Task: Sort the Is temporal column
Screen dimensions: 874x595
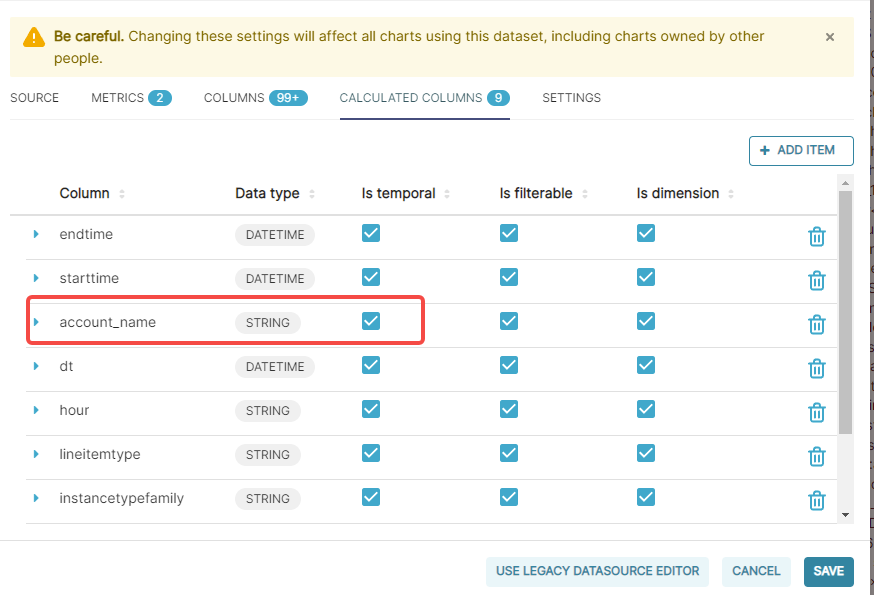Action: point(447,193)
